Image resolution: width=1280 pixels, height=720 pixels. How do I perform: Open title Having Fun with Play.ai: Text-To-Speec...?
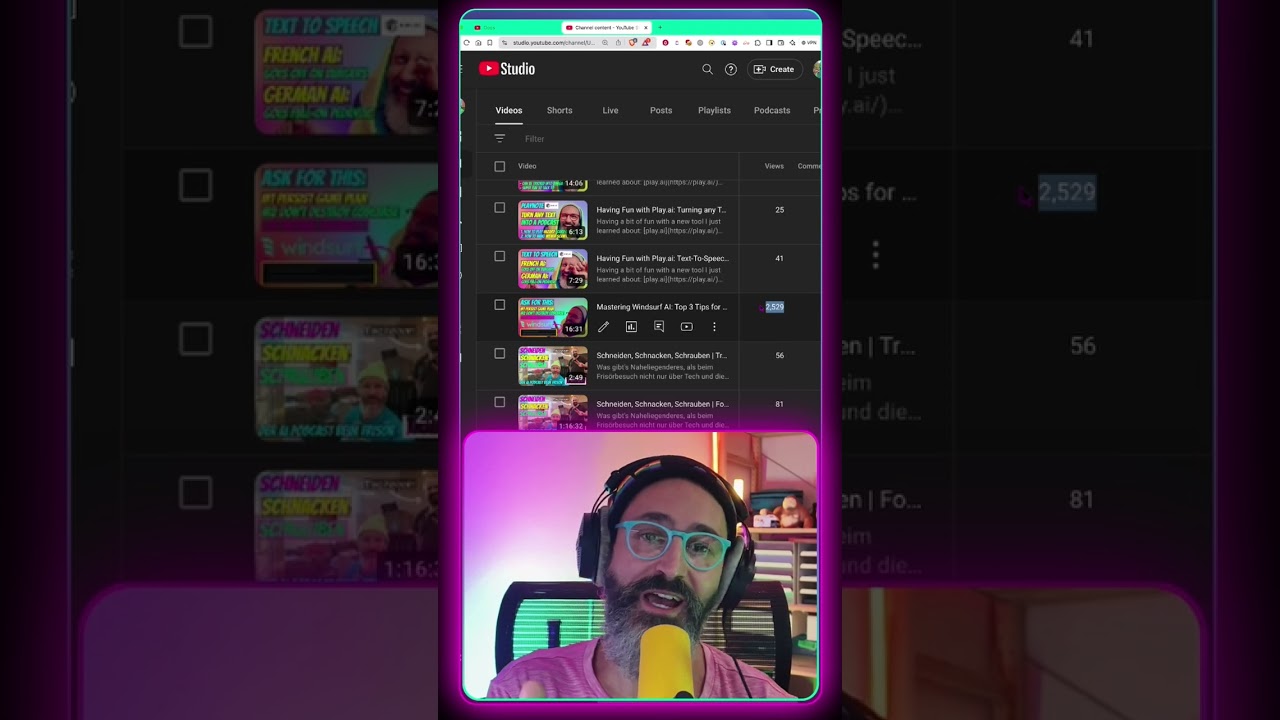662,258
